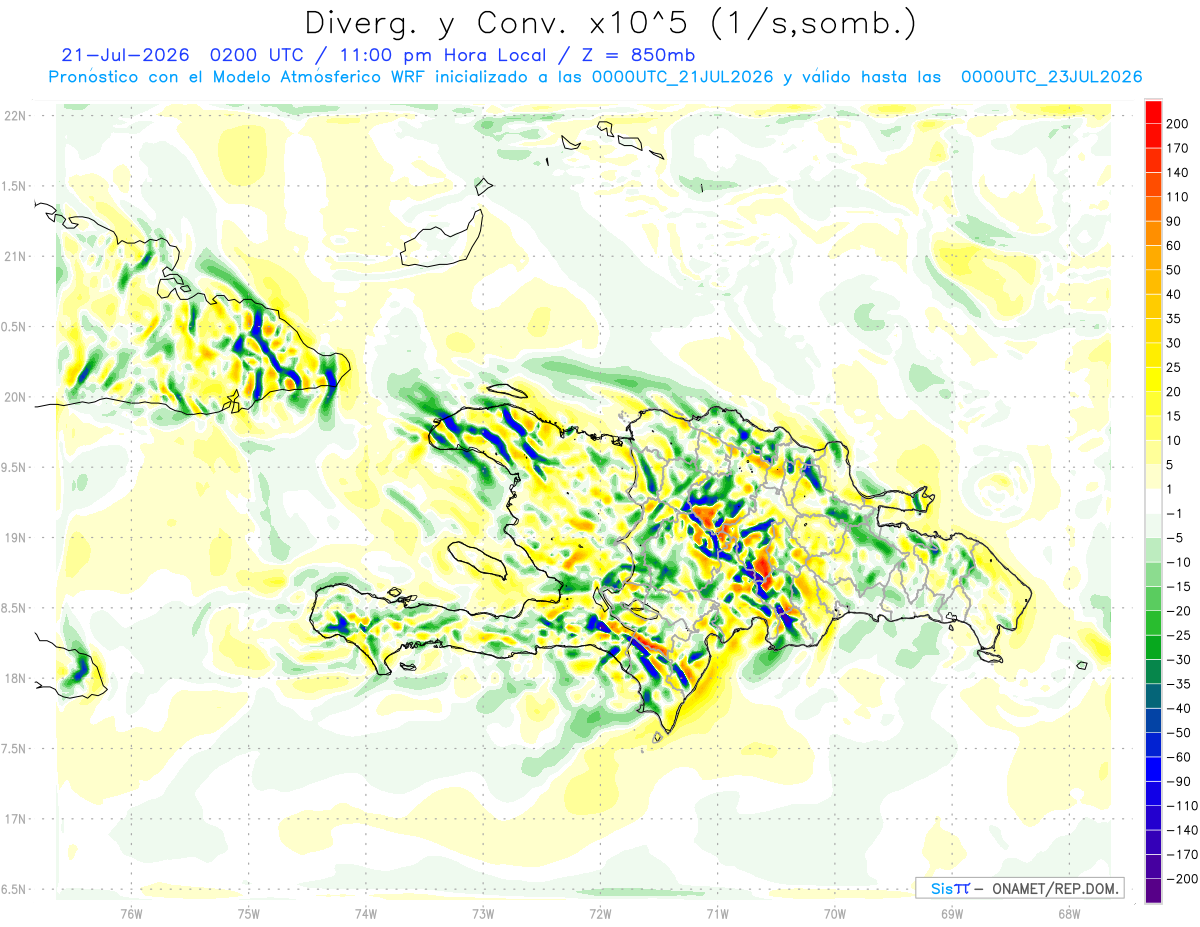Click the dark purple swatch below the -200 label

coord(1153,891)
